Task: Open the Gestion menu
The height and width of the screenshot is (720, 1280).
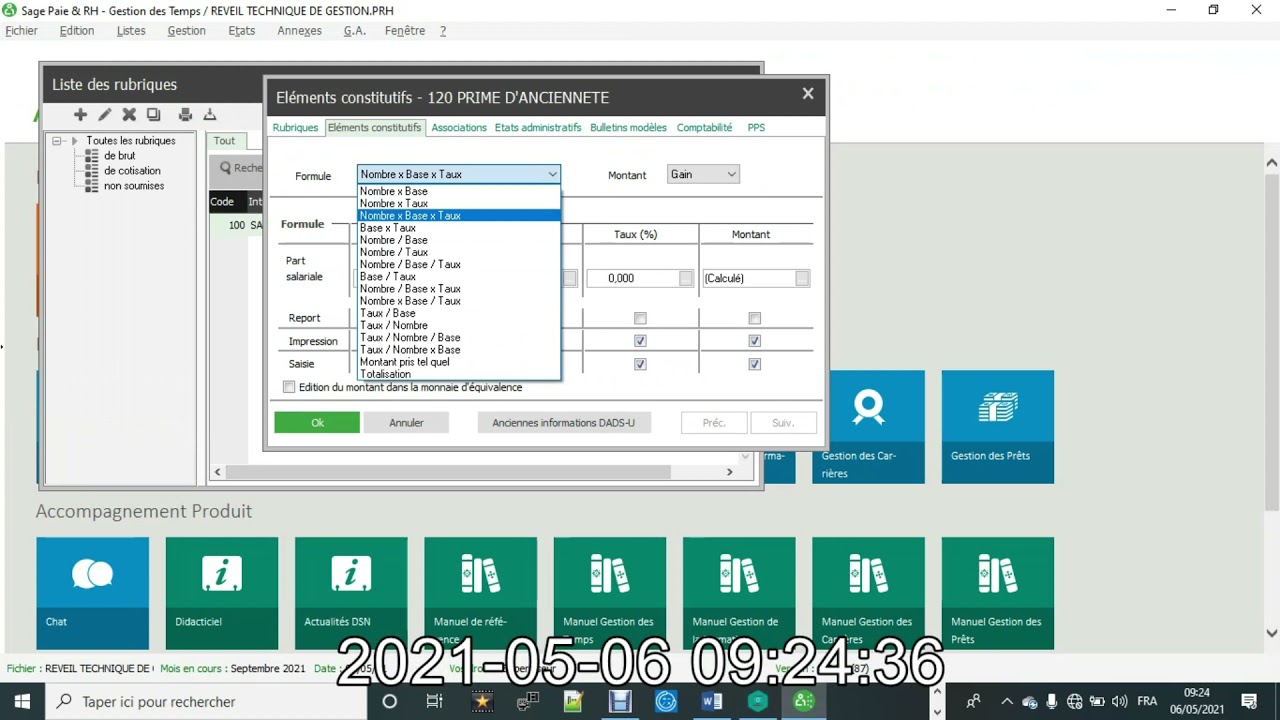Action: 186,31
